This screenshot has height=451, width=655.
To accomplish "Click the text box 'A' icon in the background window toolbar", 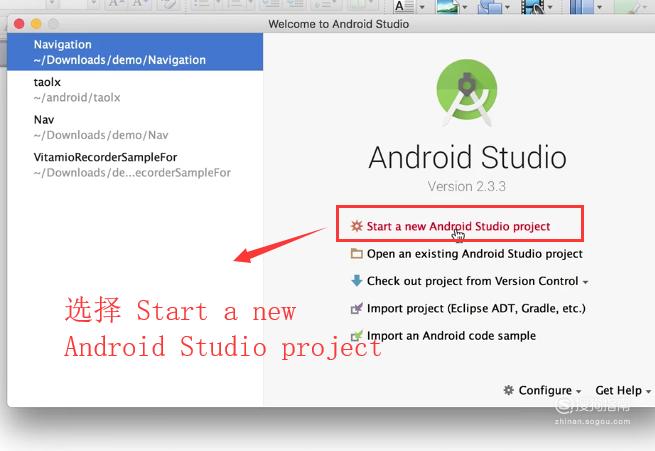I will point(404,6).
